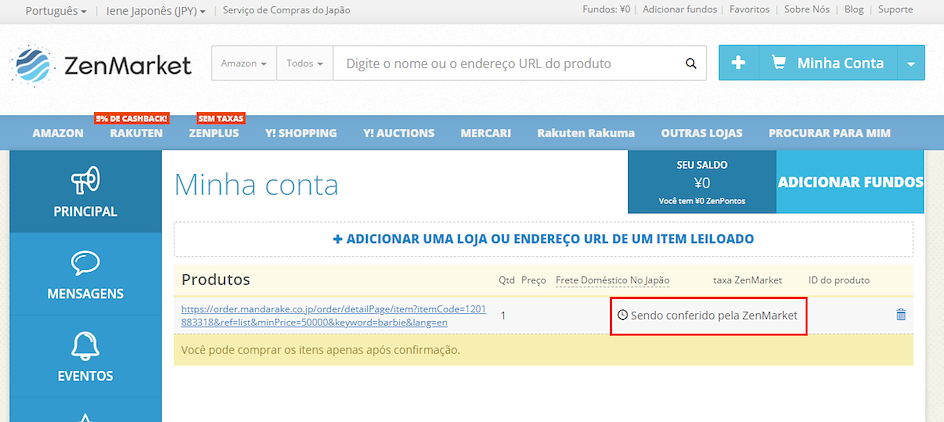Delete the mandarake product with trash icon
Image resolution: width=944 pixels, height=422 pixels.
(901, 314)
